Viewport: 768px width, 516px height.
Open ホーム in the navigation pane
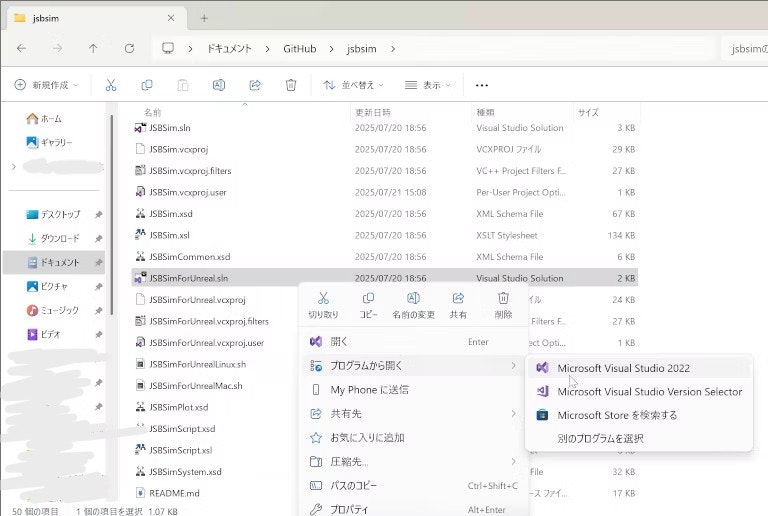coord(44,118)
